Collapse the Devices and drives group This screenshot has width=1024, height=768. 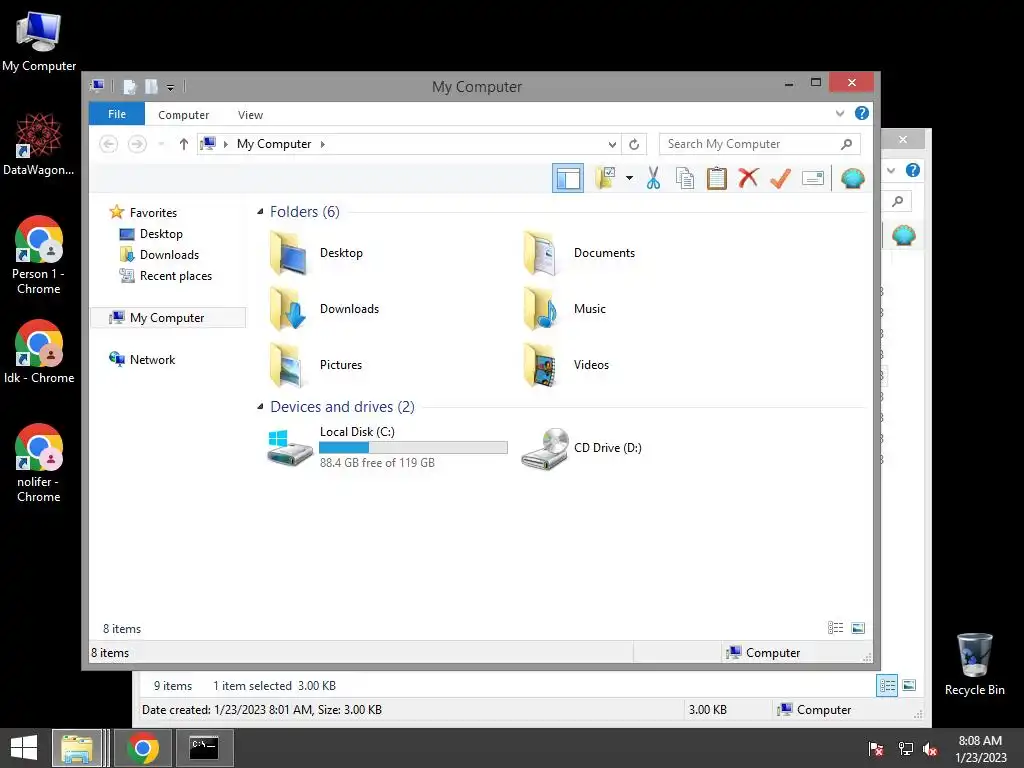[x=261, y=407]
